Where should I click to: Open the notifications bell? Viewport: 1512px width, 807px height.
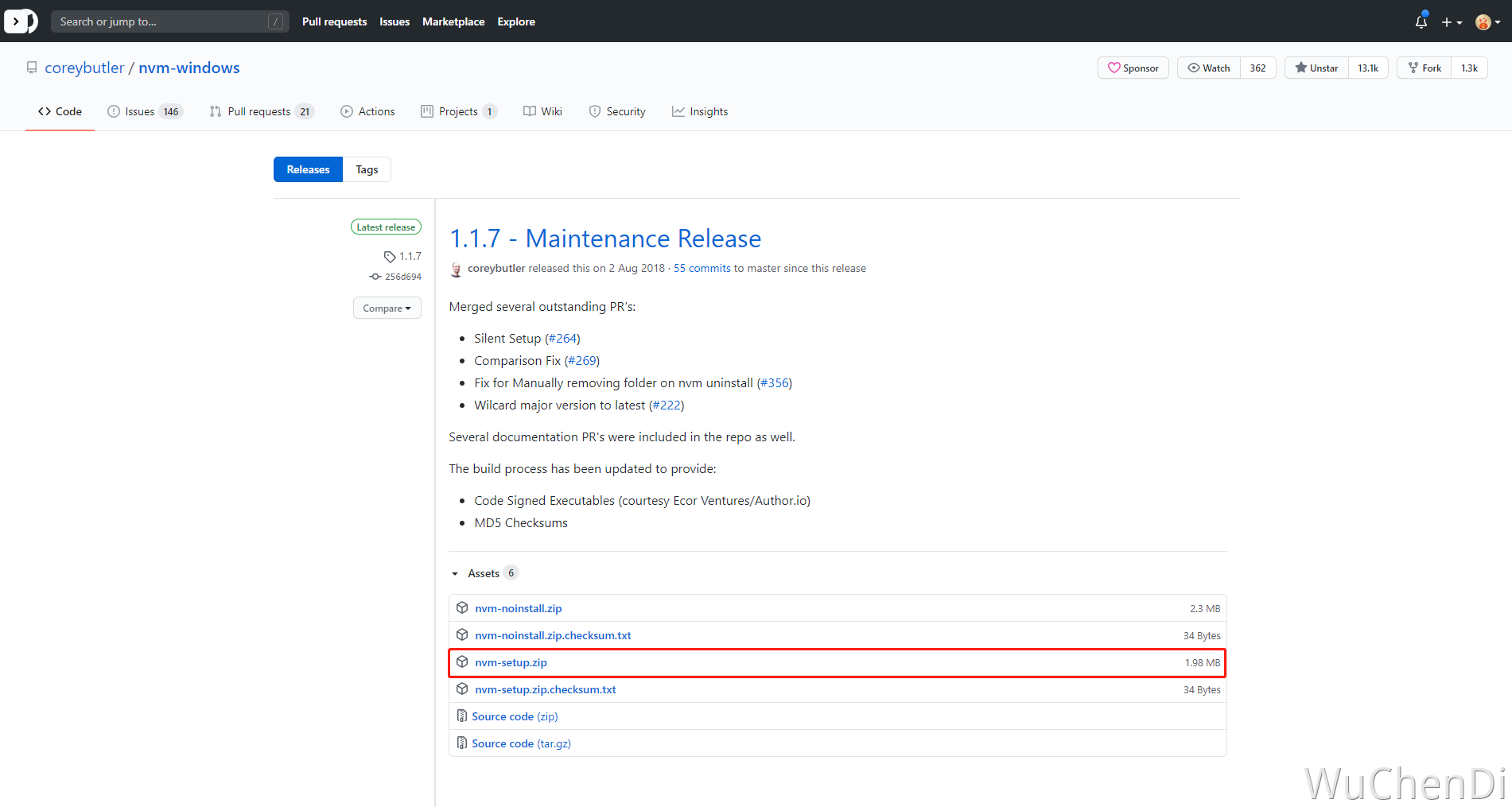(1421, 21)
